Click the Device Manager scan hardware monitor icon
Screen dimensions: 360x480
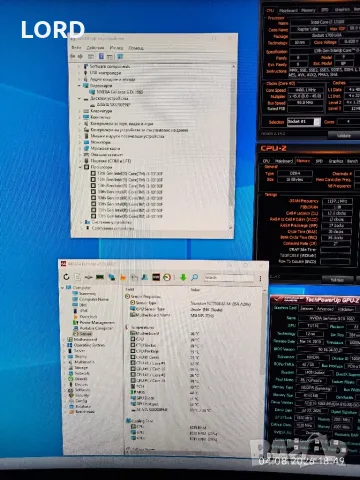(x=120, y=57)
